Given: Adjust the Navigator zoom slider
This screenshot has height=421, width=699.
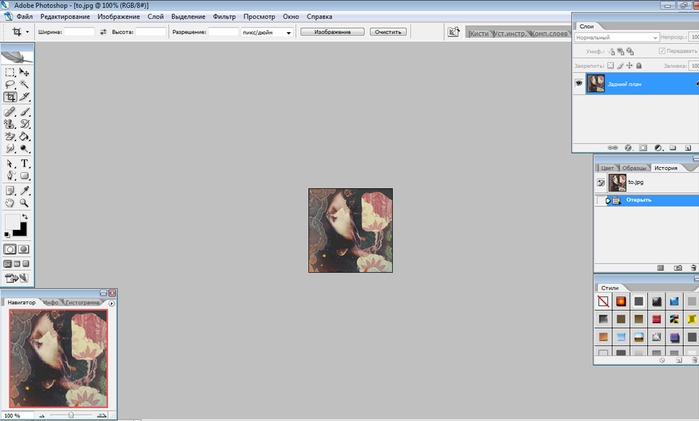Looking at the screenshot, I should (71, 415).
